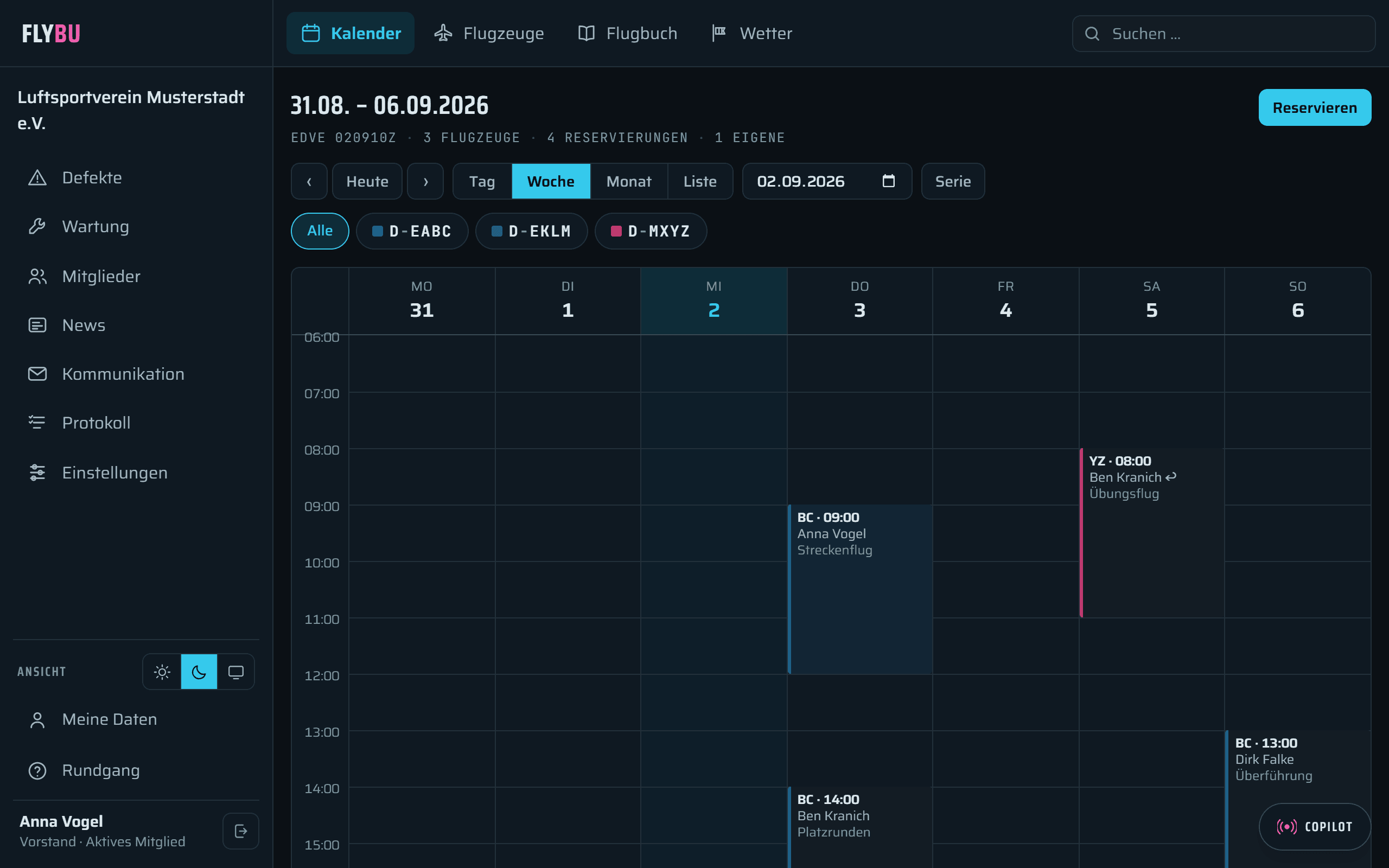
Task: Click the Anna Vogel user name
Action: [61, 821]
